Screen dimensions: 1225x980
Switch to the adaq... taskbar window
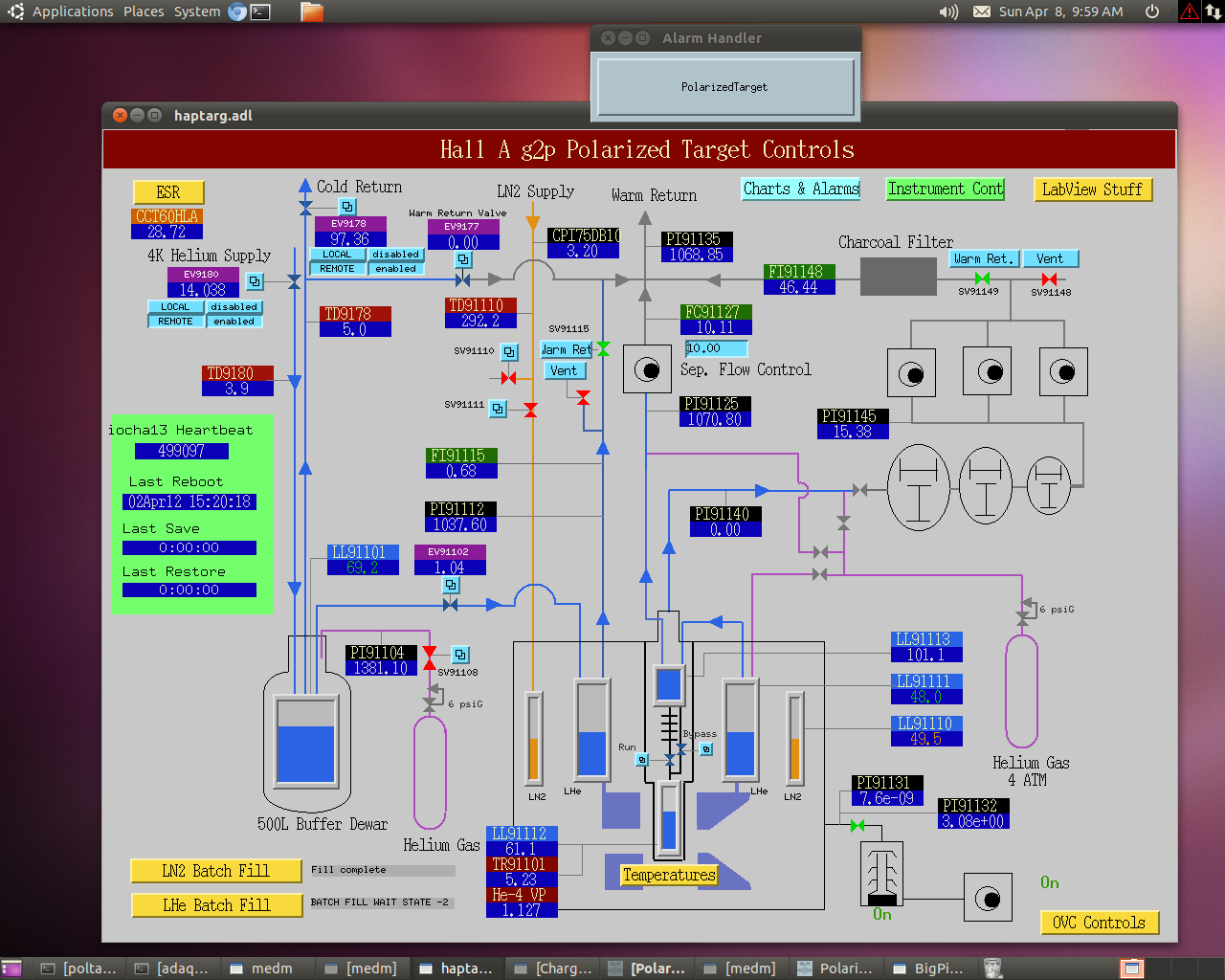tap(172, 969)
